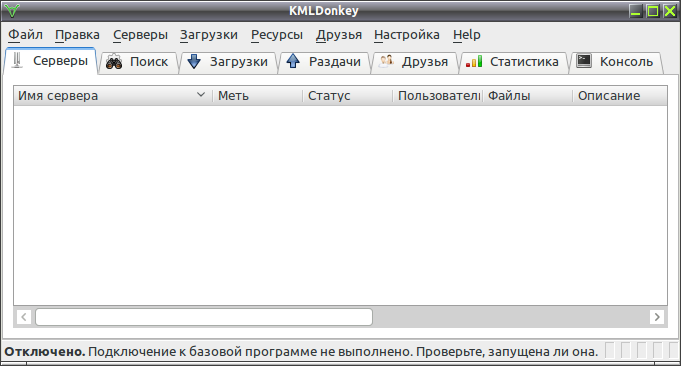Sort by Меть column header
The height and width of the screenshot is (366, 681).
coord(258,96)
